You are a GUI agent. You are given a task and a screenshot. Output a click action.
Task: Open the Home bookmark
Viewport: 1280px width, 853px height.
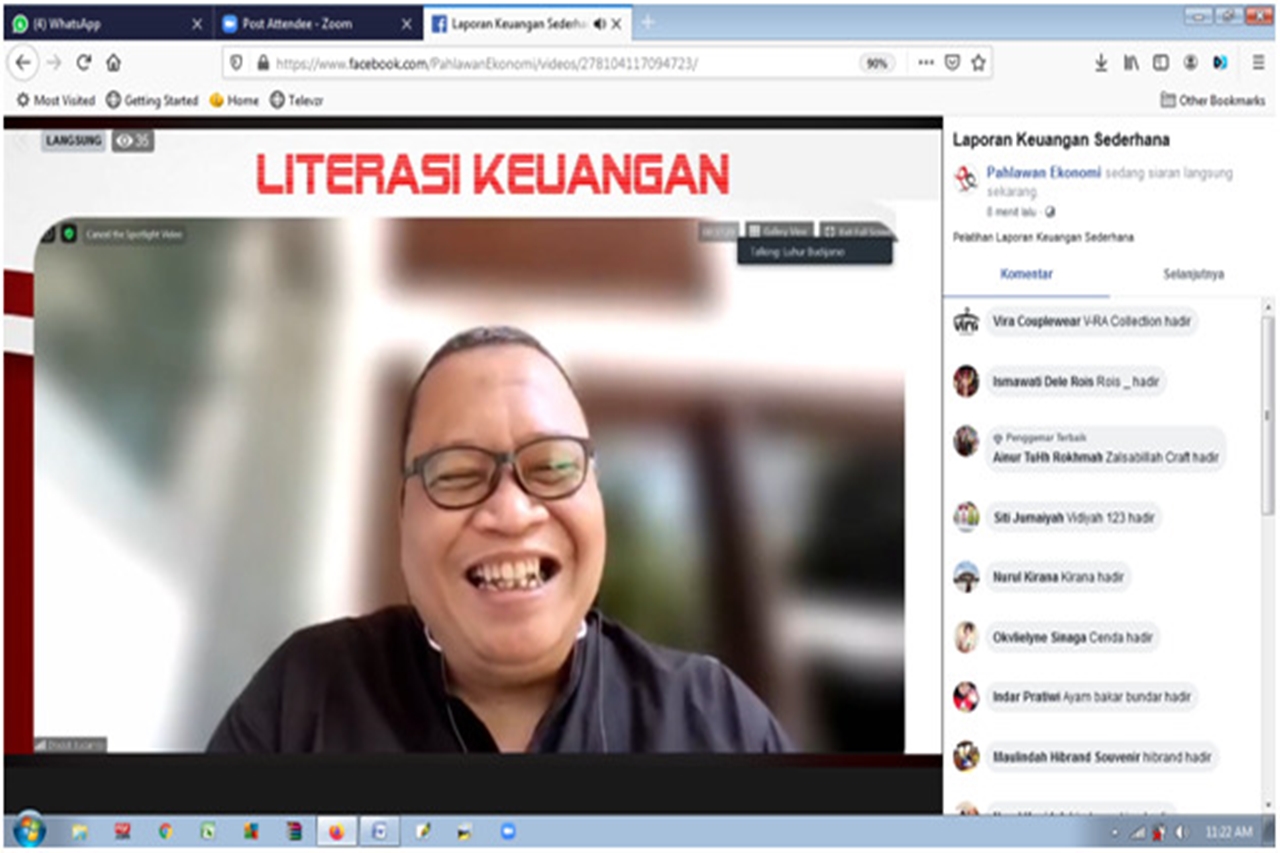pyautogui.click(x=234, y=100)
